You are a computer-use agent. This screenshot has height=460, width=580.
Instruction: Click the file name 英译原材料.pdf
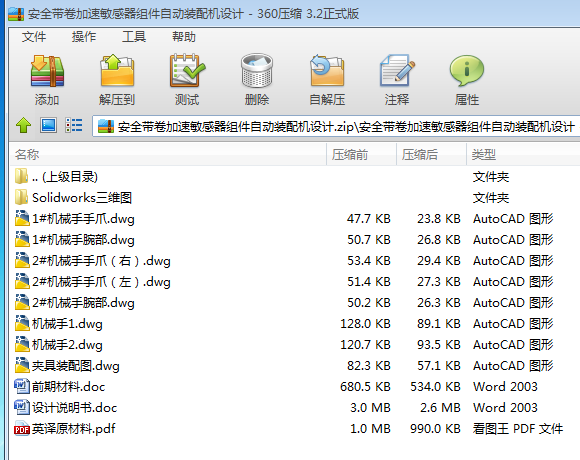74,429
